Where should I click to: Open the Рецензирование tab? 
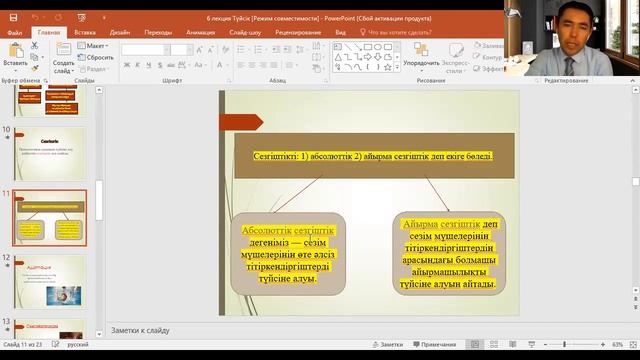pos(298,32)
